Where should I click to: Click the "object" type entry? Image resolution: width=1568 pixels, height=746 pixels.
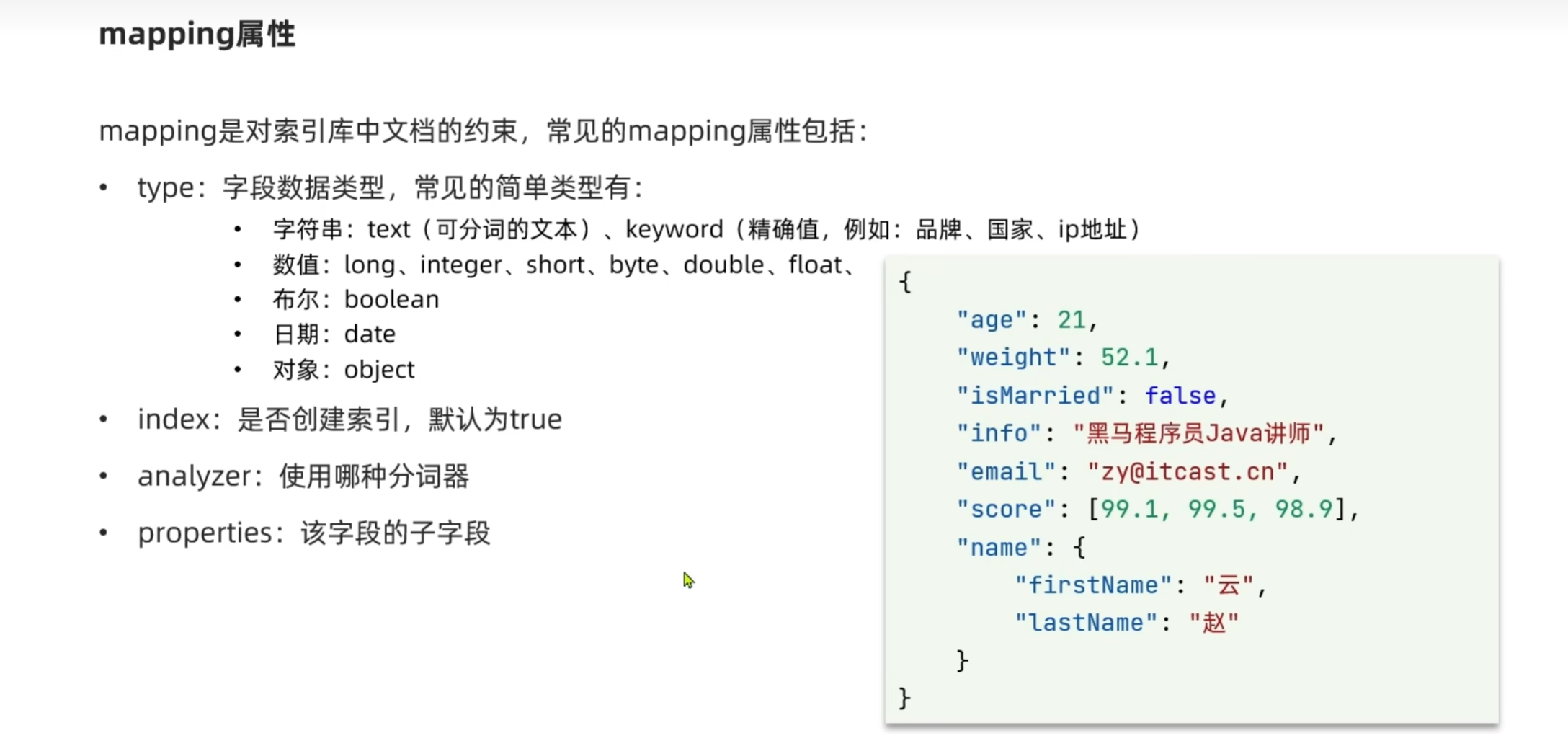[x=380, y=370]
